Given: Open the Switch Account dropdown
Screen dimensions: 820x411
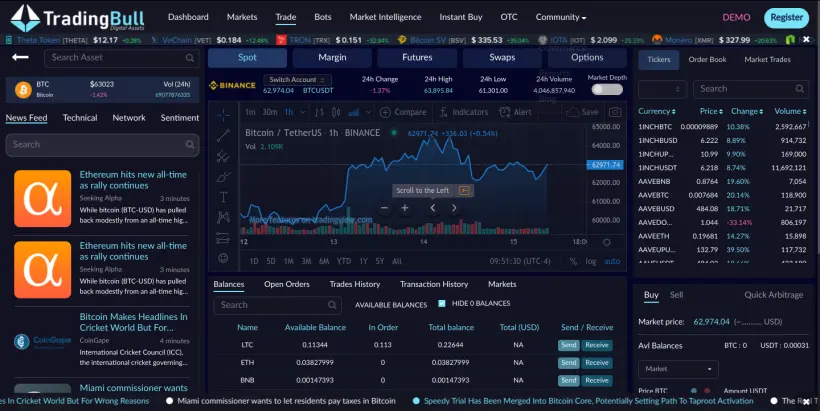Looking at the screenshot, I should (x=297, y=79).
